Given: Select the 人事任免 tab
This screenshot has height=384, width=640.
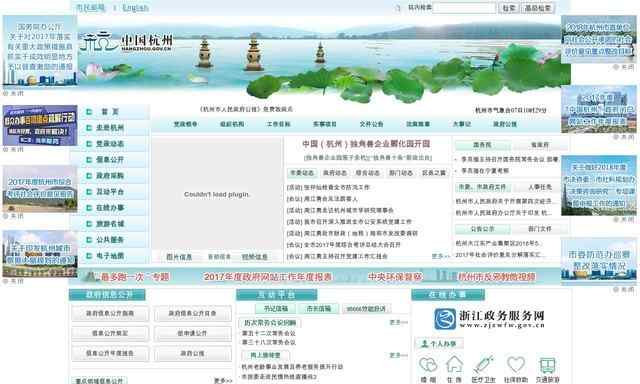Looking at the screenshot, I should 540,187.
